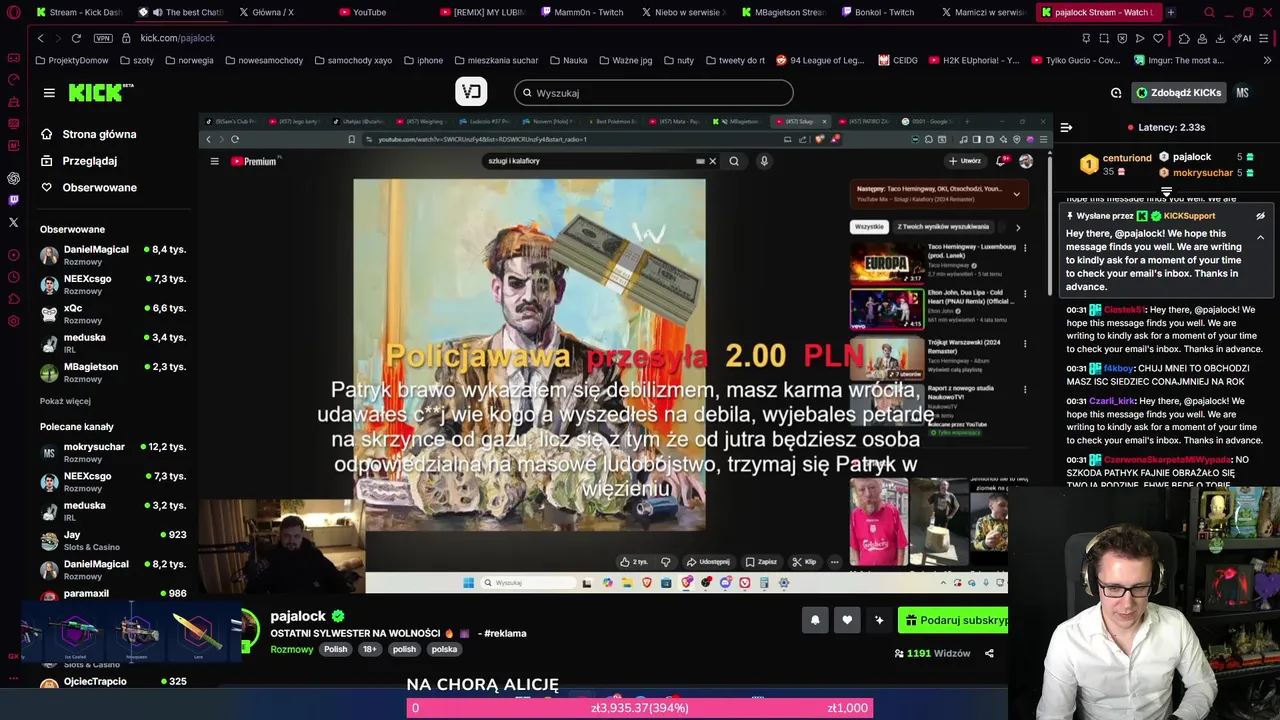This screenshot has height=720, width=1280.
Task: Hide the pinned KICKSupport message
Action: (1260, 216)
